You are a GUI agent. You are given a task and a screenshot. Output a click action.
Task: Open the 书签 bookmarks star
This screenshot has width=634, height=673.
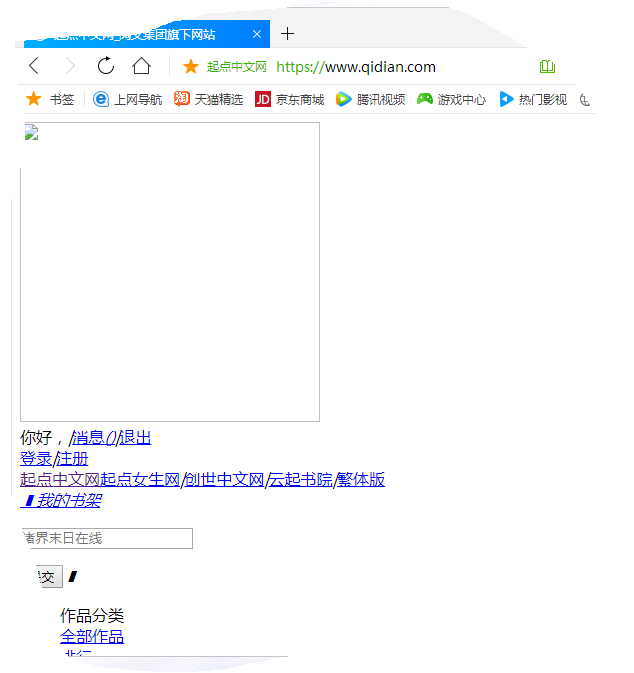click(50, 99)
